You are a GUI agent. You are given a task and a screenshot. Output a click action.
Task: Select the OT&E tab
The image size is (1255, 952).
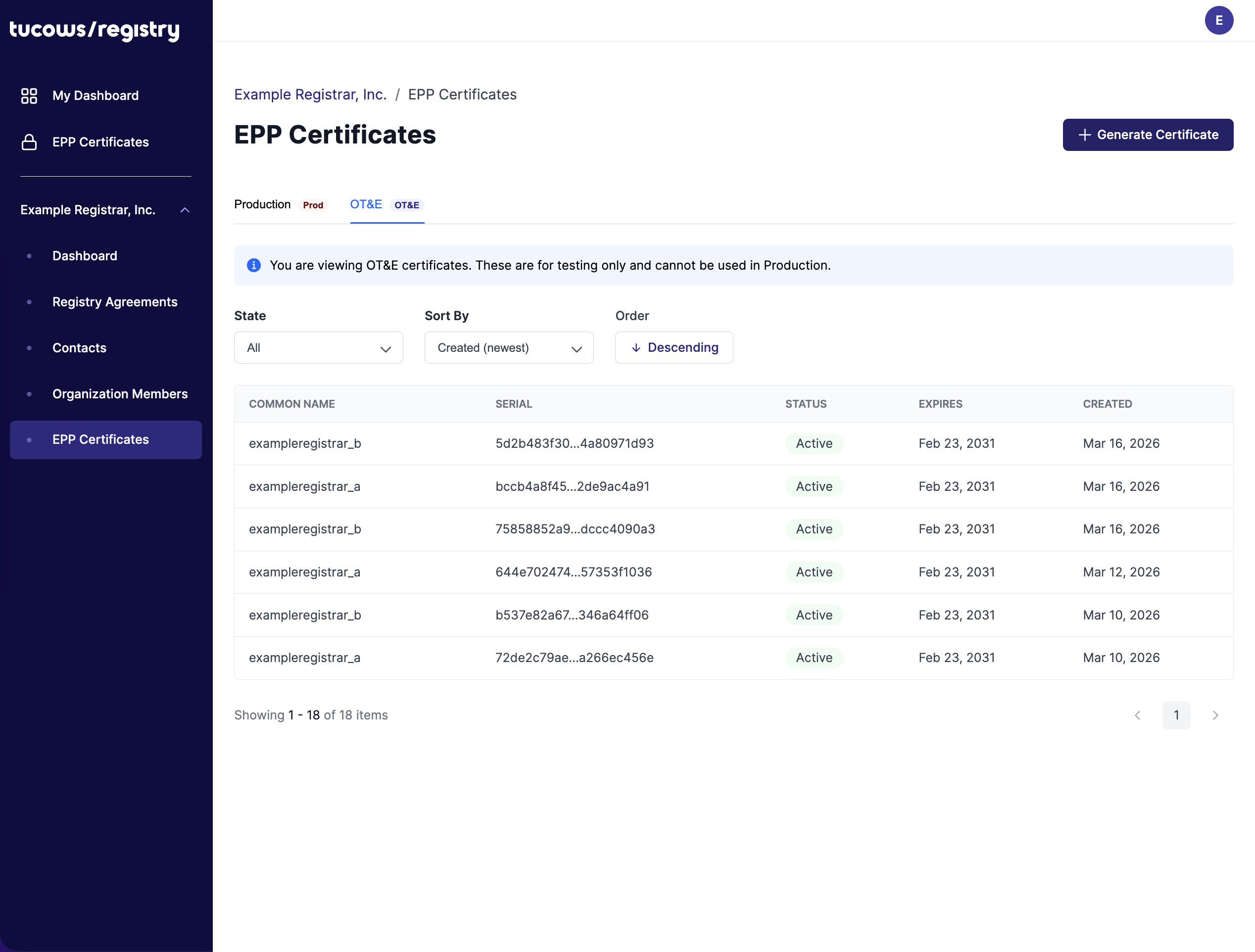[387, 204]
